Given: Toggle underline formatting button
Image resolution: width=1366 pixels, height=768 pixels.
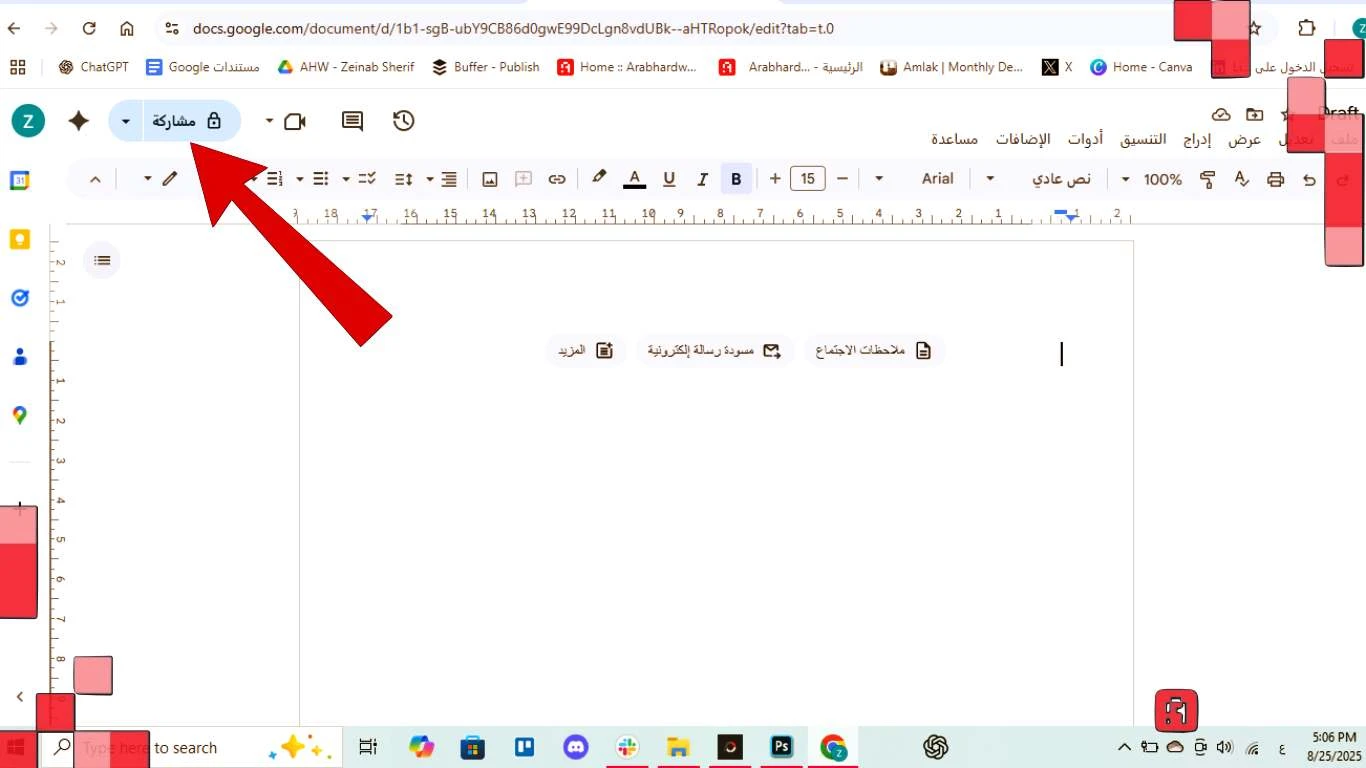Looking at the screenshot, I should coord(669,179).
